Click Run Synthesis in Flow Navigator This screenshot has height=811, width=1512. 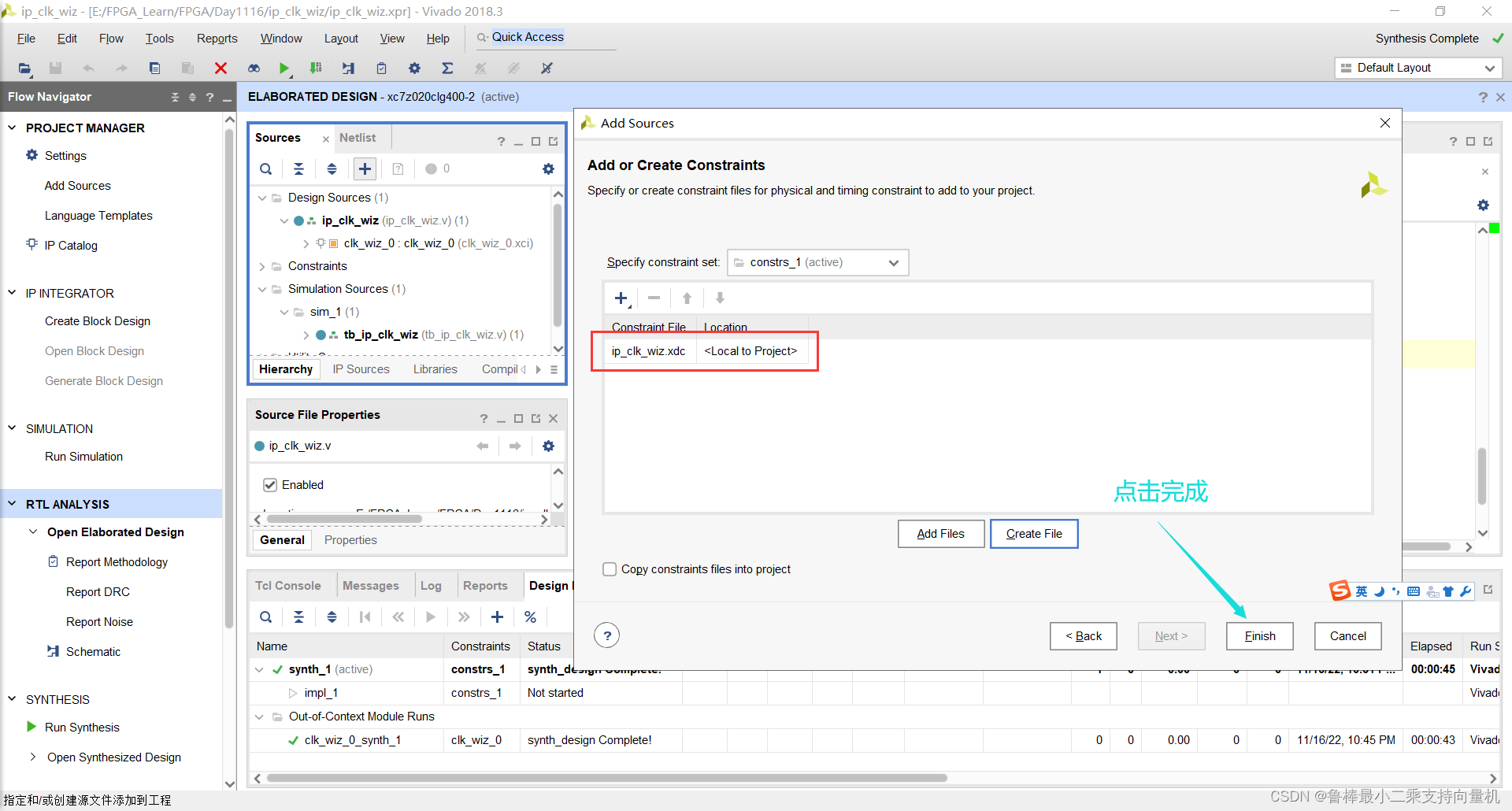82,728
